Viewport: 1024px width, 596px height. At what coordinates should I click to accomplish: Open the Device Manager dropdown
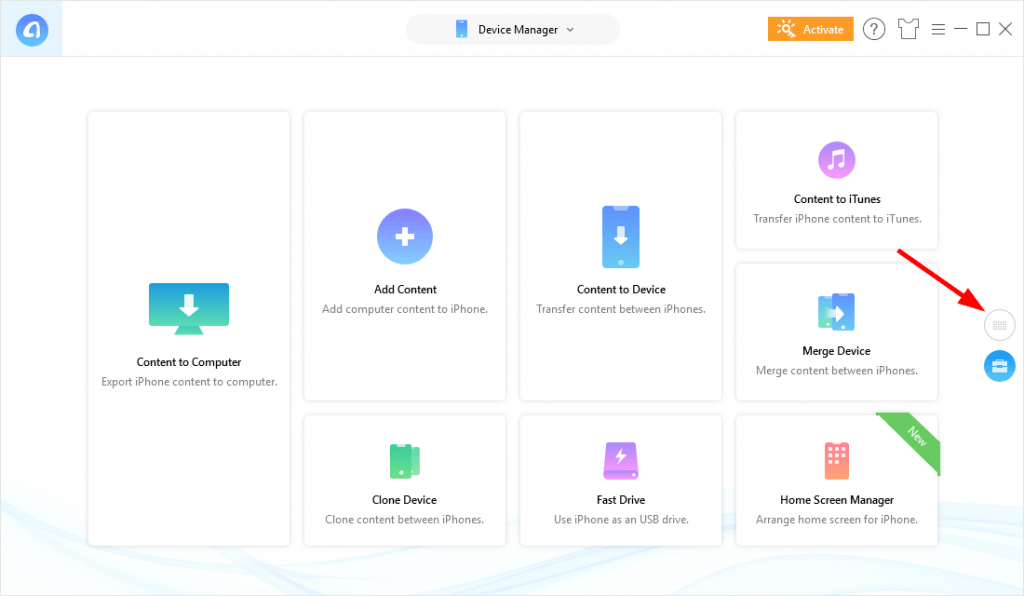(x=513, y=30)
